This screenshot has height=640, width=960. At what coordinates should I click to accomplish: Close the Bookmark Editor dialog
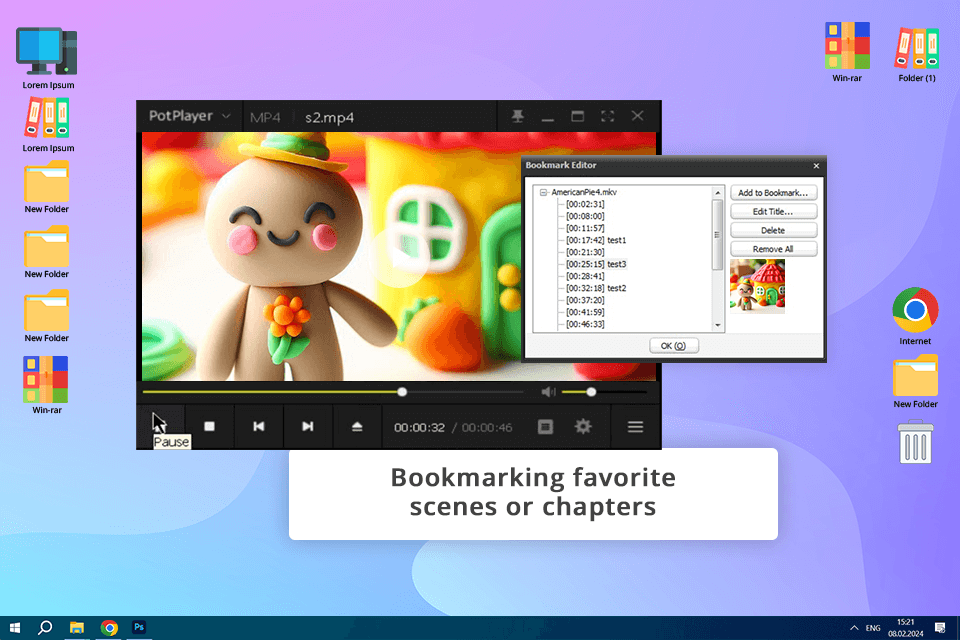[x=816, y=166]
